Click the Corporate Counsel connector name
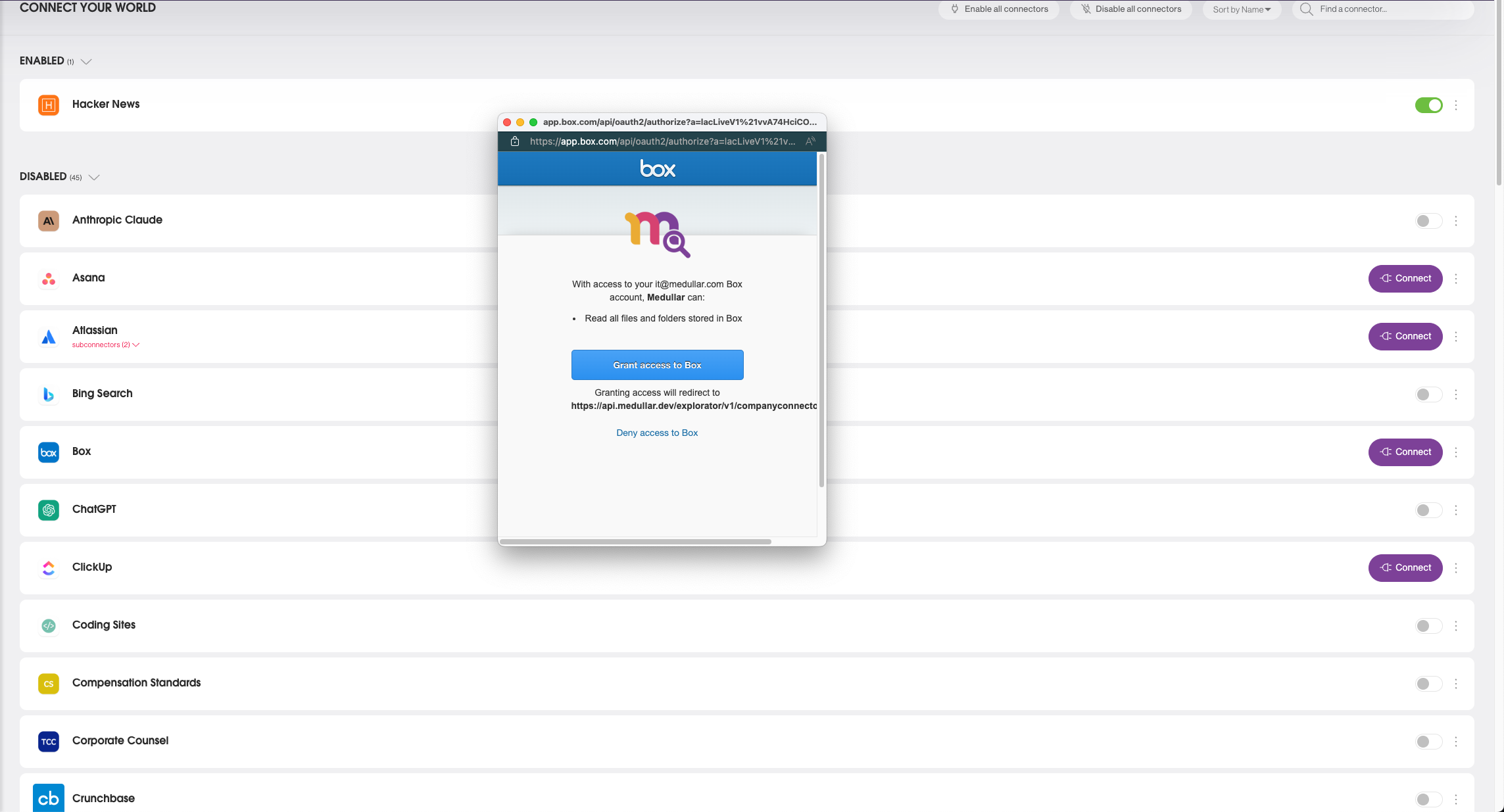This screenshot has height=812, width=1504. click(120, 740)
